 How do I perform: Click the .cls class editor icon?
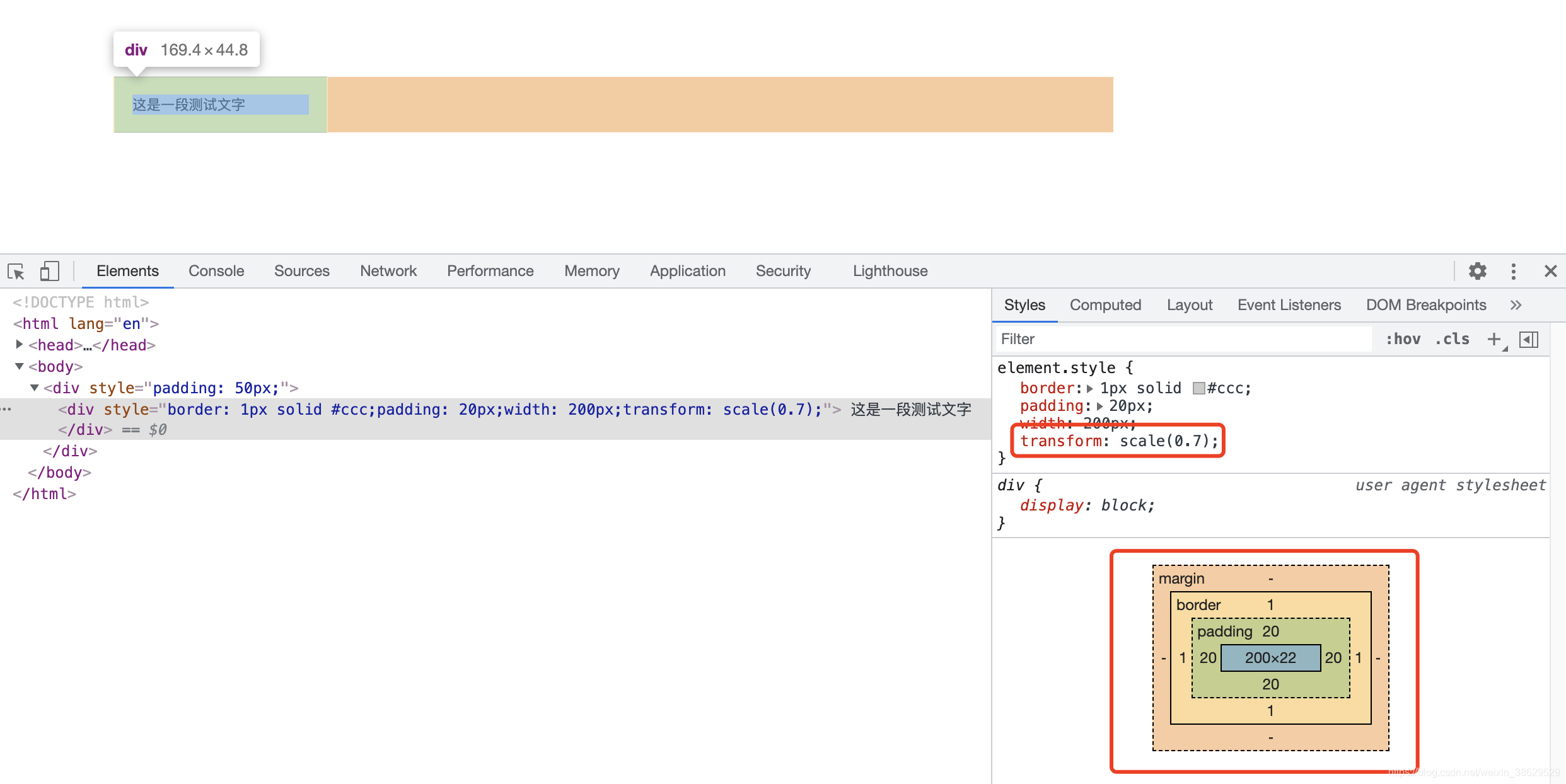(1452, 339)
